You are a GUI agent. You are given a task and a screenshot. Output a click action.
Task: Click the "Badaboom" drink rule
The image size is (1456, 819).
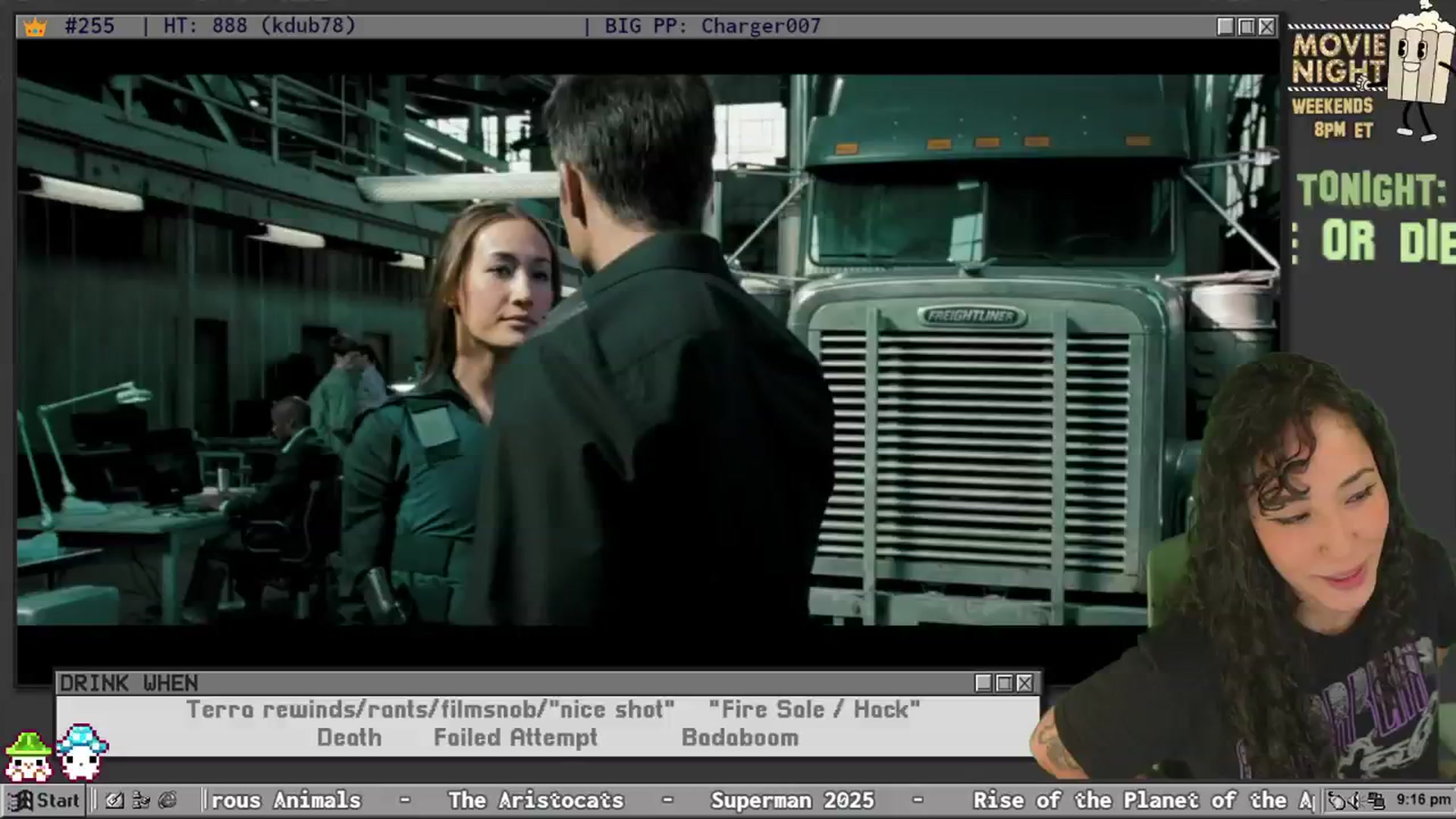[x=740, y=737]
